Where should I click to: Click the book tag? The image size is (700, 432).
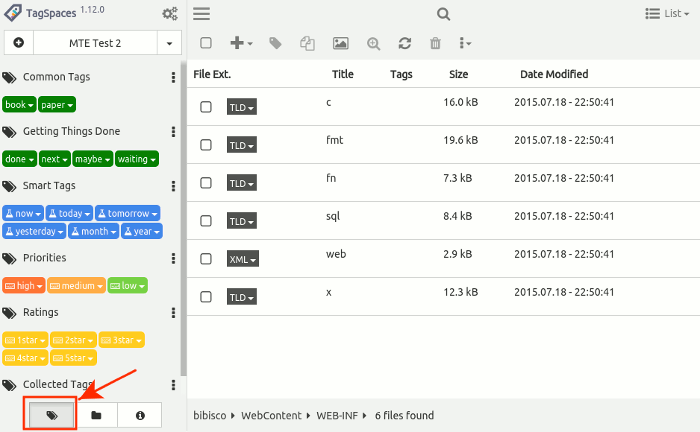coord(19,105)
